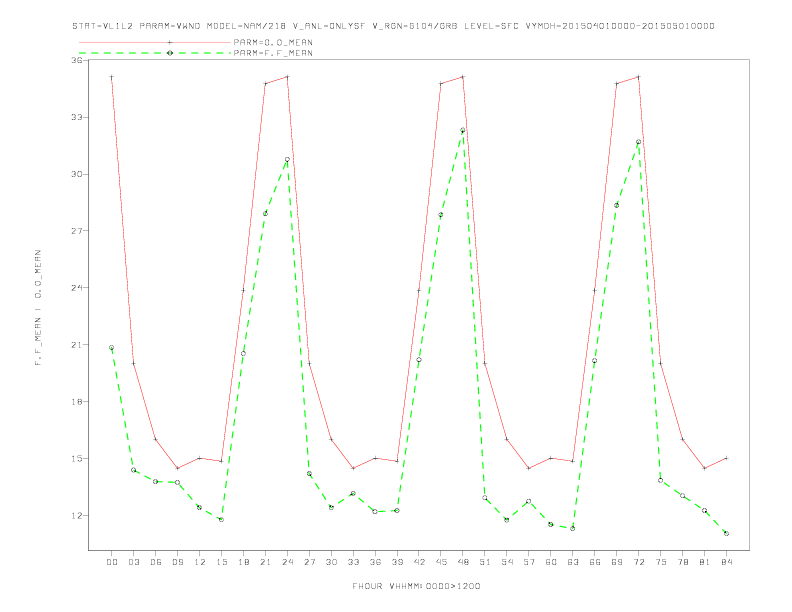The image size is (792, 612).
Task: Click the x-axis forecast hour label 09
Action: pos(177,562)
